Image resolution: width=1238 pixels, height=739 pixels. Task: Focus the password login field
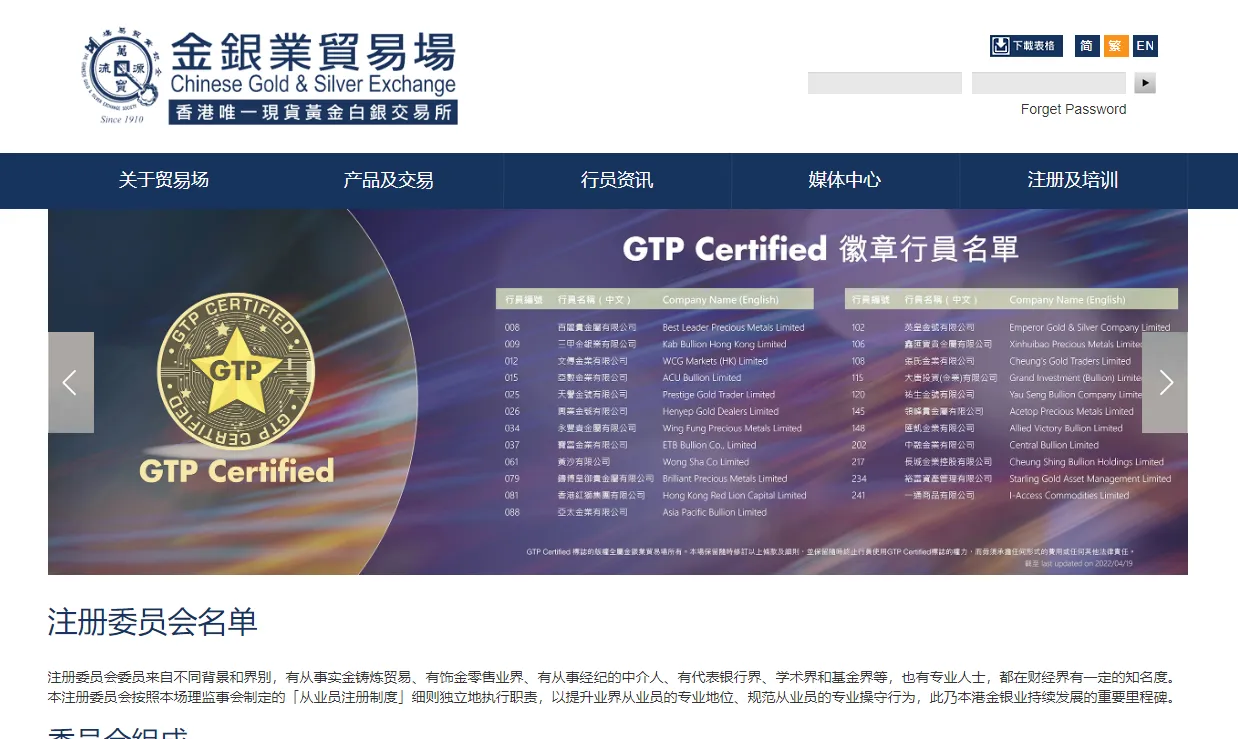(x=1049, y=83)
